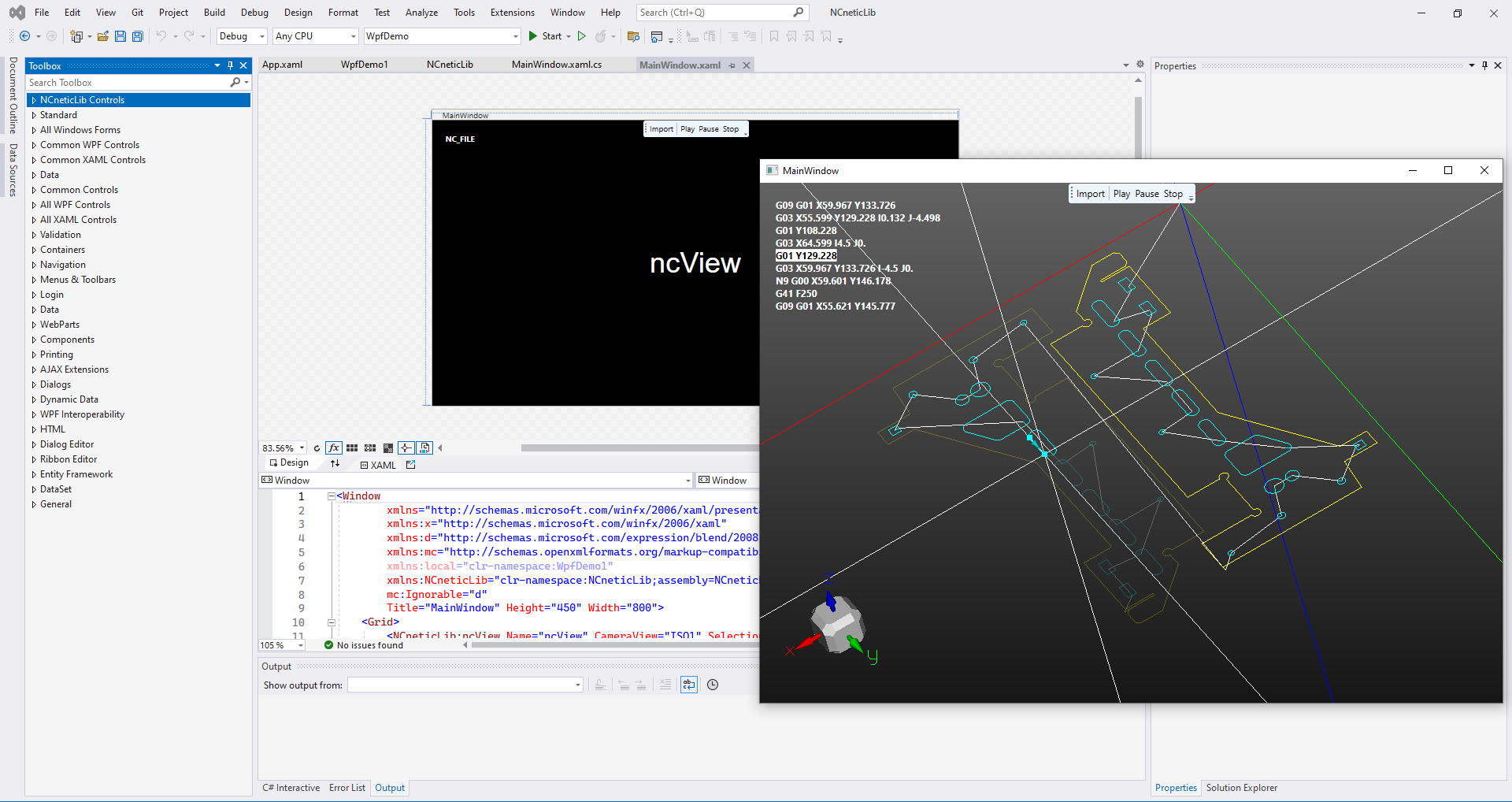Viewport: 1512px width, 802px height.
Task: Open the Analyze menu
Action: pos(421,13)
